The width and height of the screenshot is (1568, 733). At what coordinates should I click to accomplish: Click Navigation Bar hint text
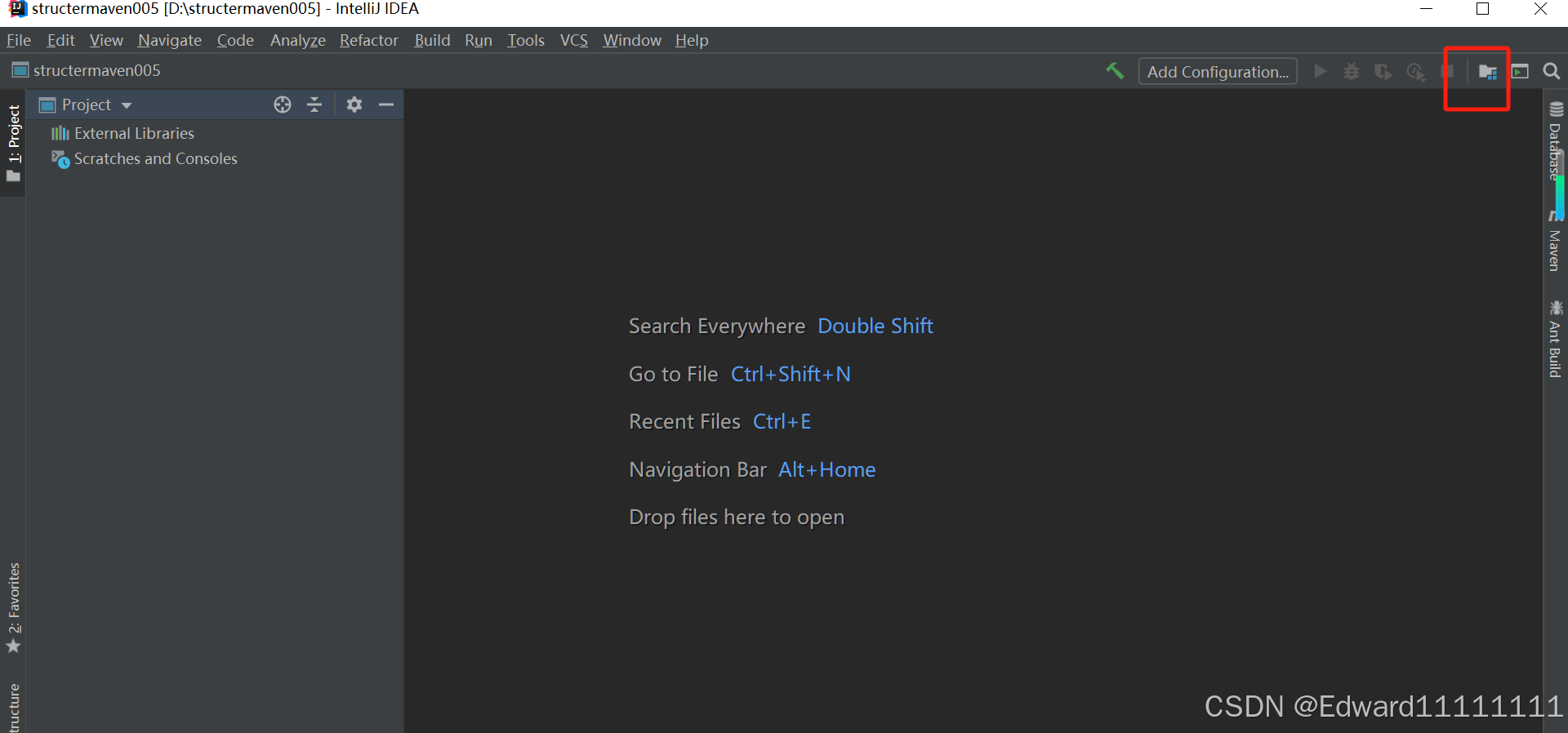coord(697,469)
